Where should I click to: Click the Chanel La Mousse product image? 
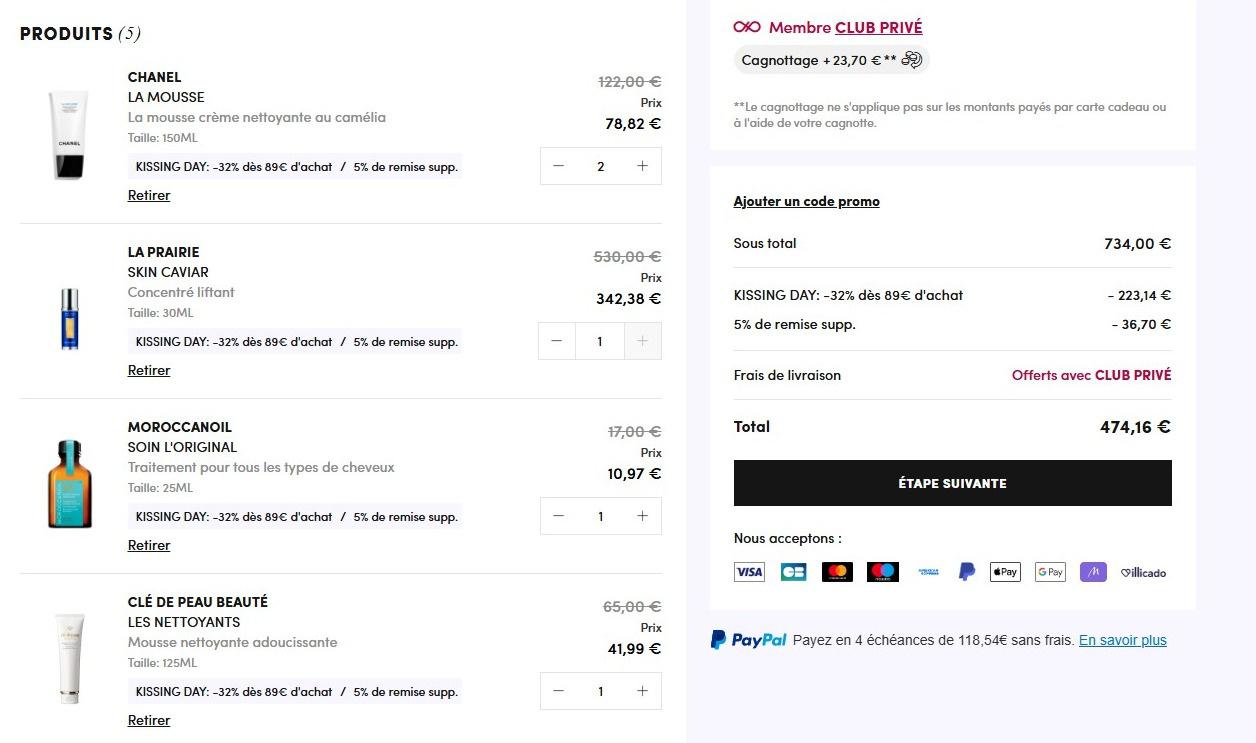tap(69, 135)
